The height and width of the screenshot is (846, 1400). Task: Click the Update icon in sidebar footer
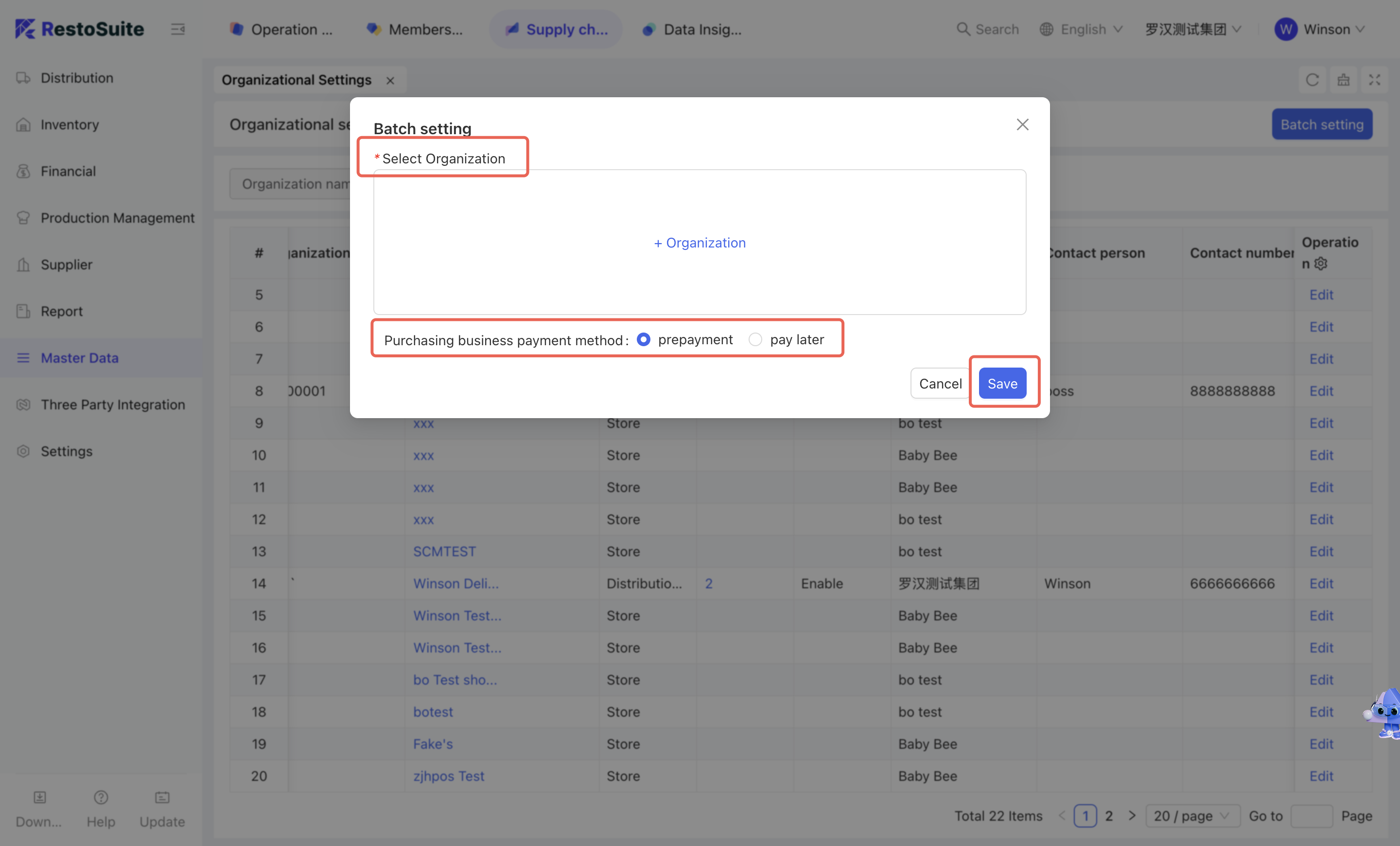(162, 798)
